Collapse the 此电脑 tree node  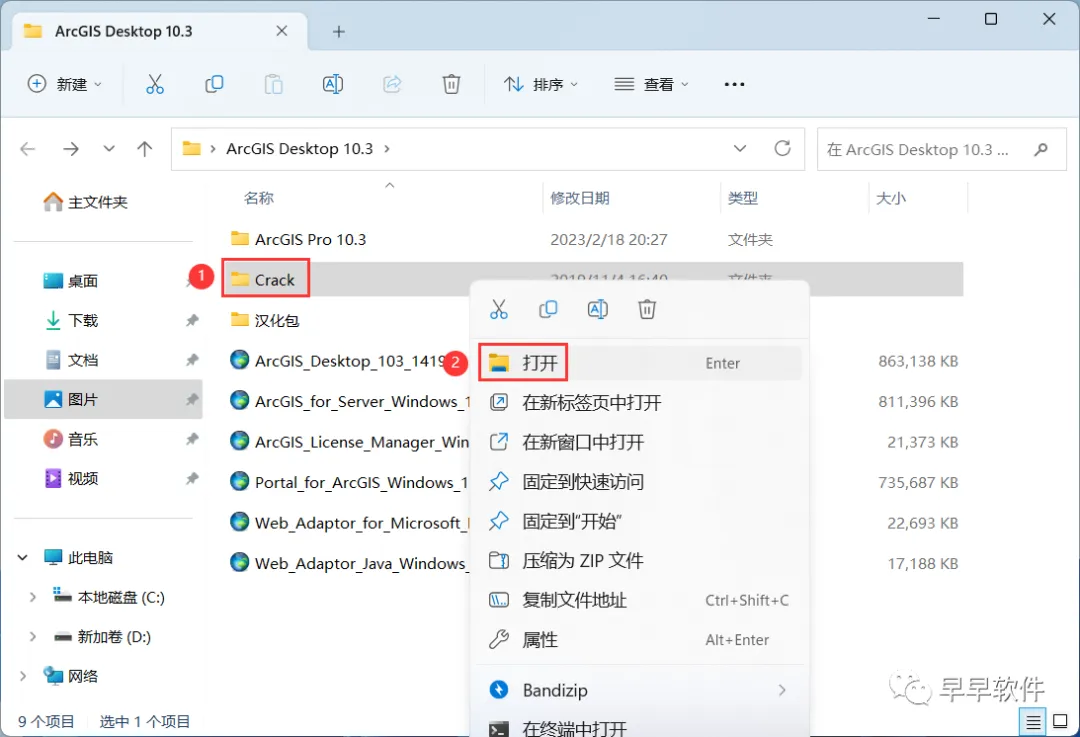click(x=23, y=557)
